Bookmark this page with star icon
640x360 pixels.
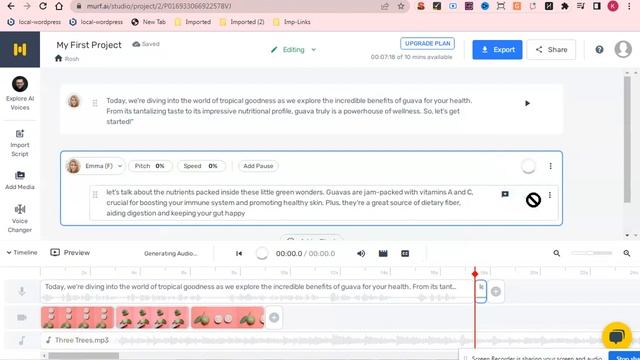[x=401, y=6]
